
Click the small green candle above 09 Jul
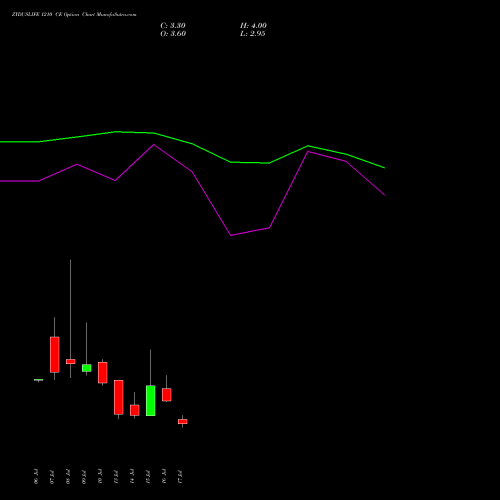(87, 368)
